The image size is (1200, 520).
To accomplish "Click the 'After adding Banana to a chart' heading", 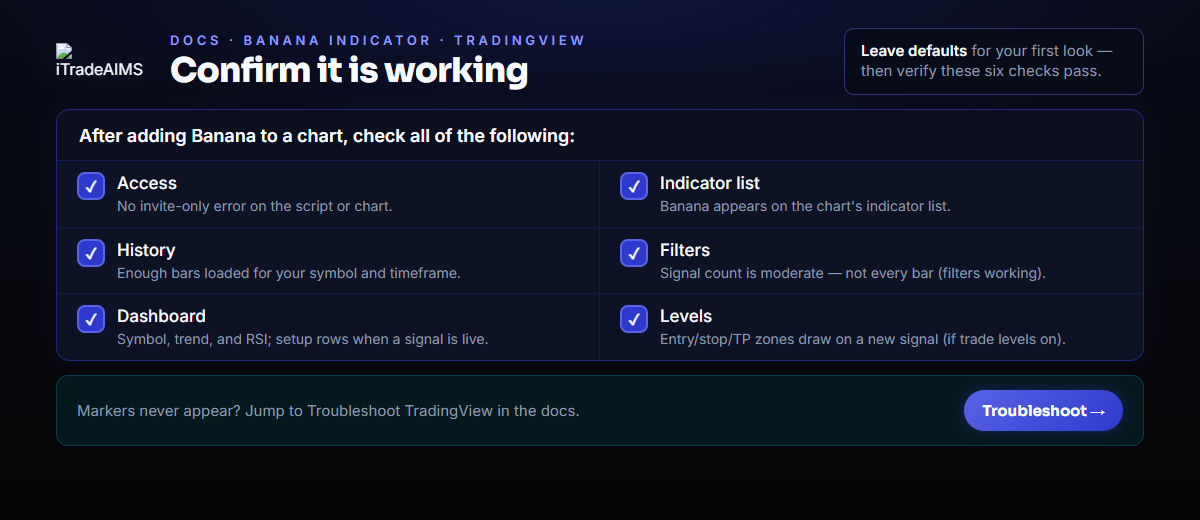I will 327,136.
